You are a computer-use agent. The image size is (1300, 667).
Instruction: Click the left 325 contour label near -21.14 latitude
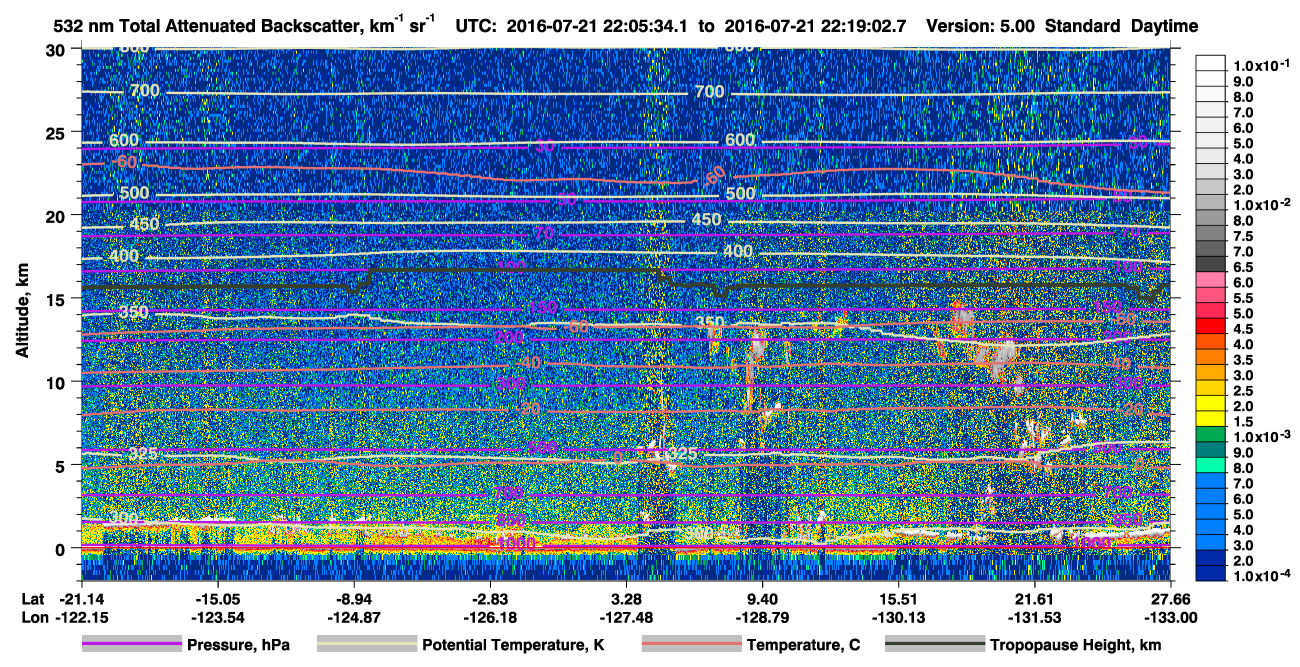coord(143,455)
